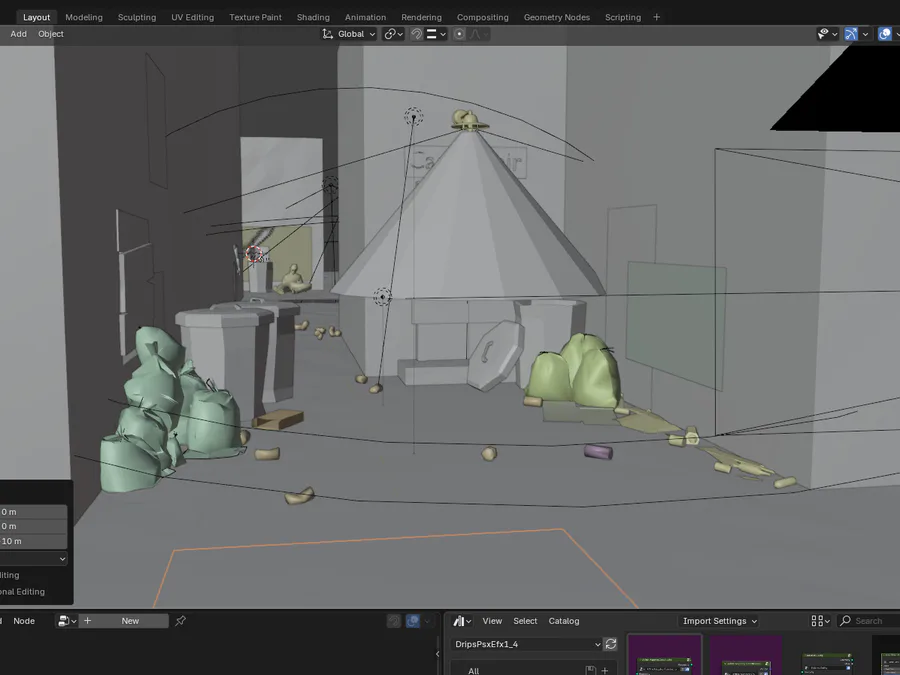
Task: Open the snapping options dropdown
Action: (436, 34)
